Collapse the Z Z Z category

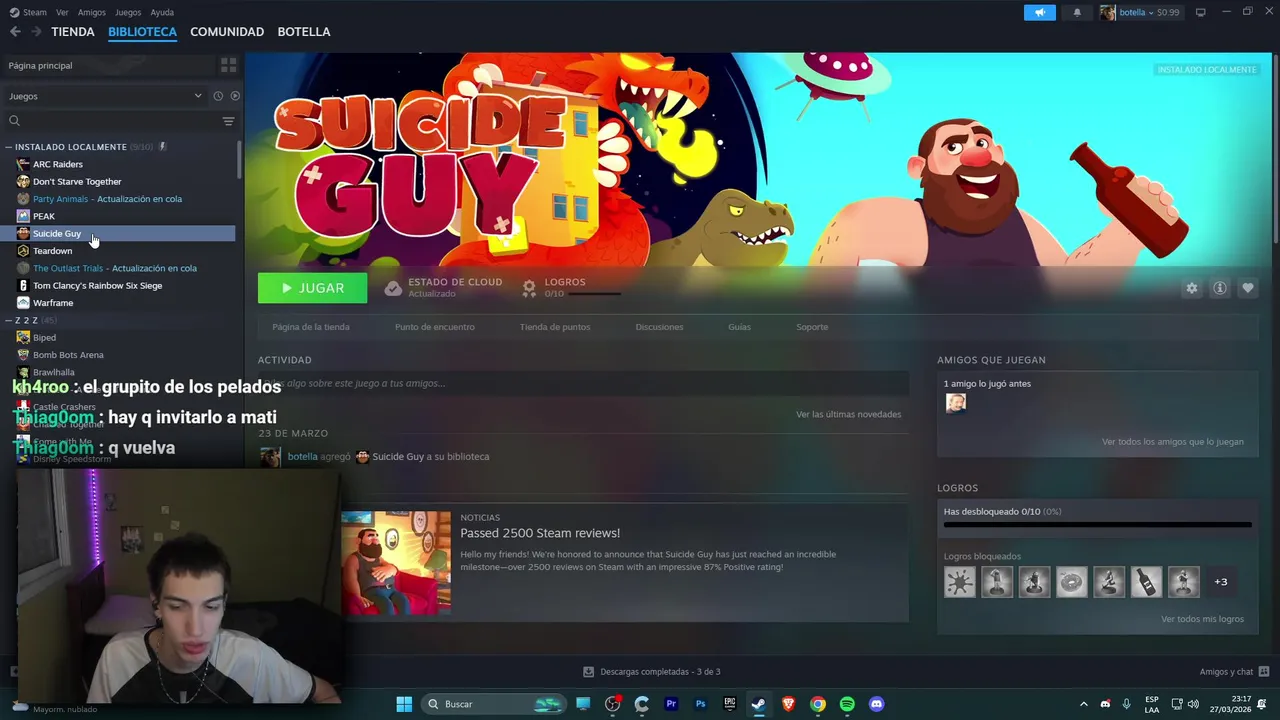tap(9, 320)
